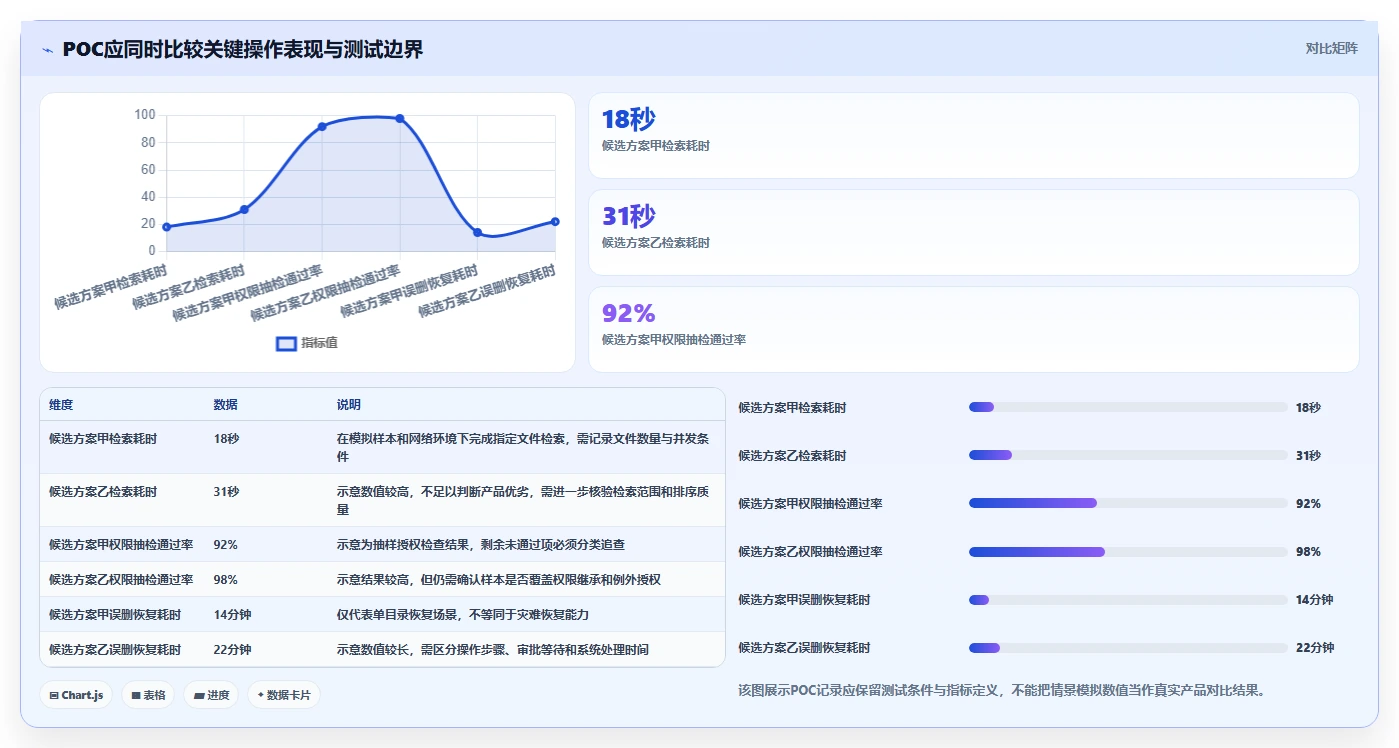1399x748 pixels.
Task: Select the 18秒 data card
Action: 974,135
